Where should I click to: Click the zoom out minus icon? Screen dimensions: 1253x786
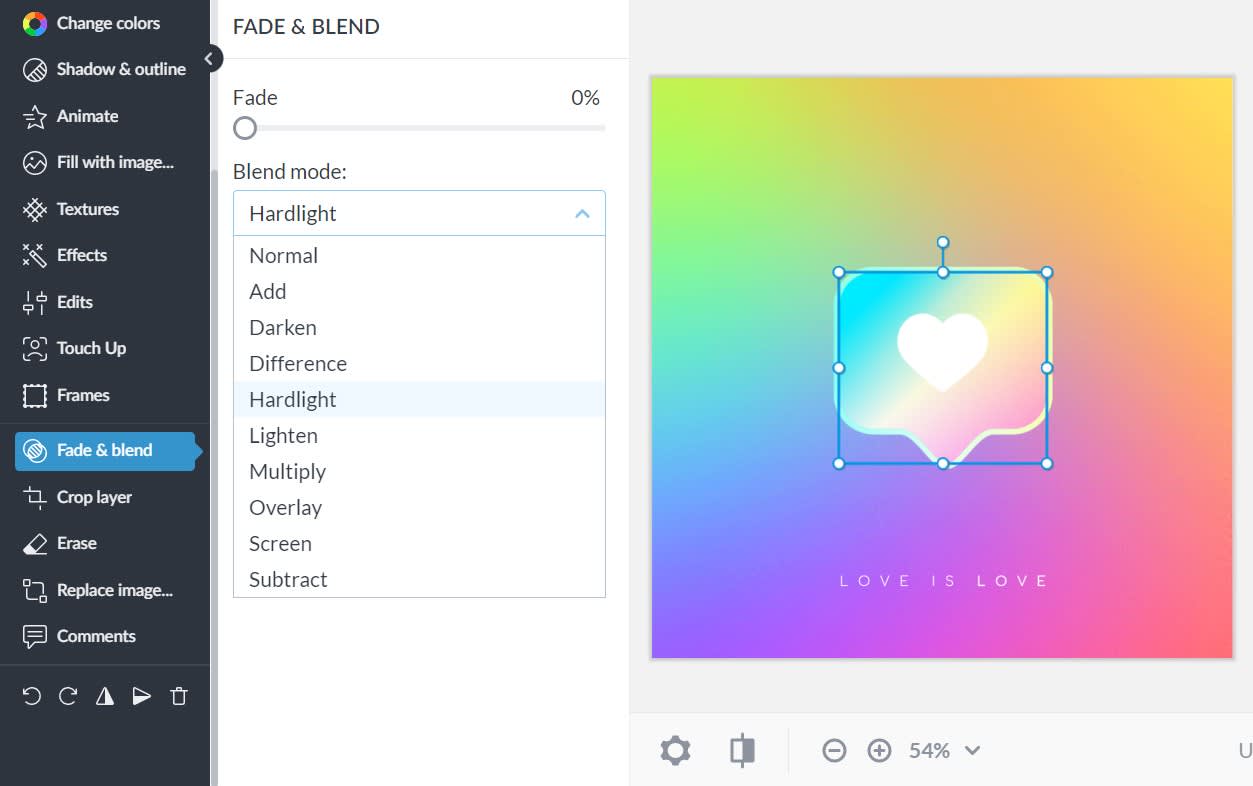[834, 751]
